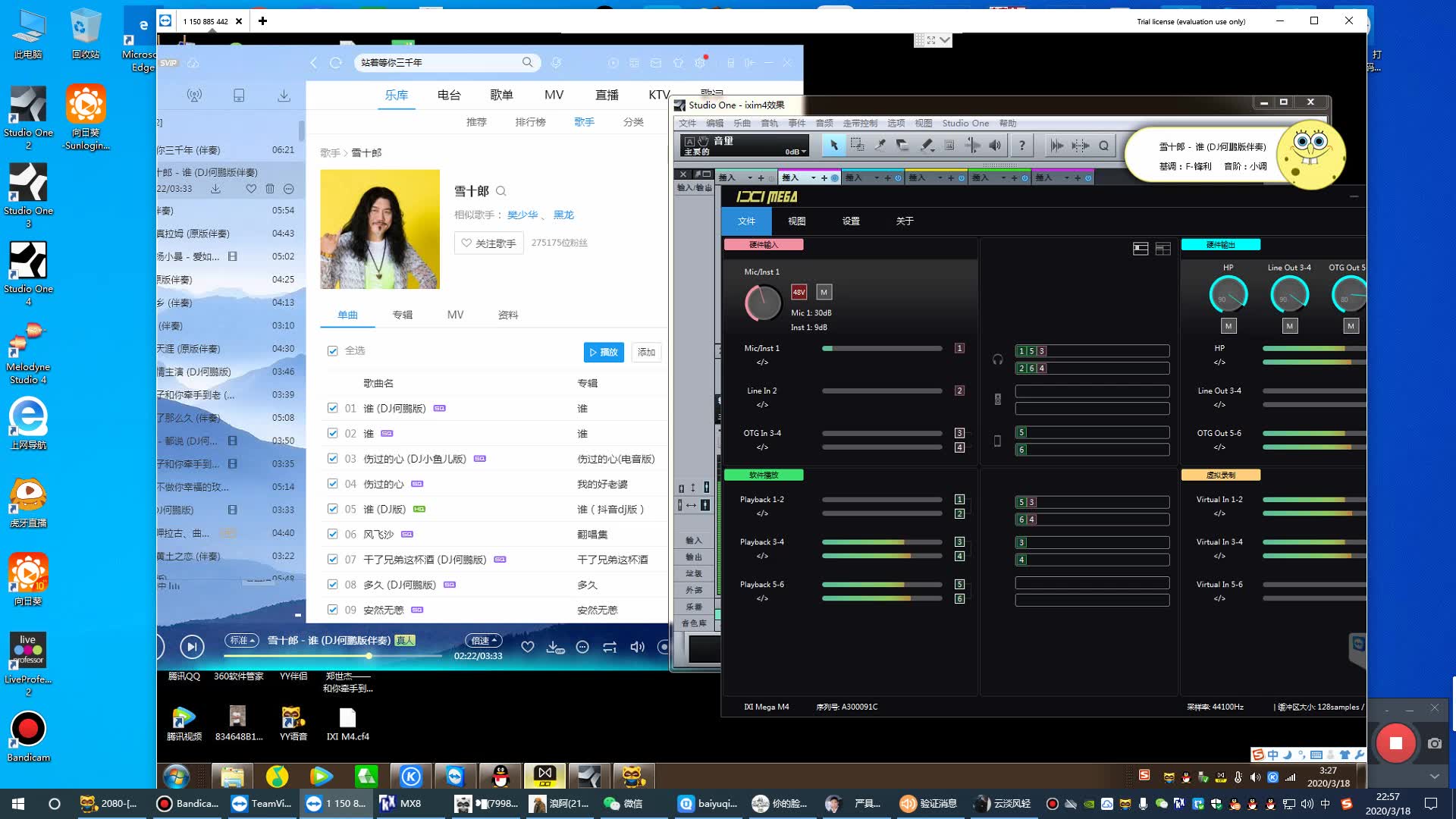Toggle the 全选 (select all) checkbox
This screenshot has height=819, width=1456.
click(x=333, y=351)
